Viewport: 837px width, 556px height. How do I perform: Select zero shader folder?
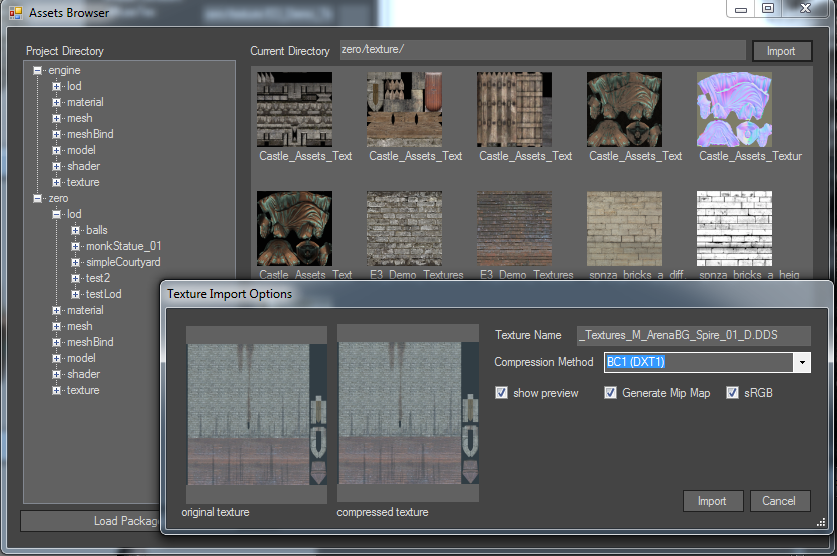(x=83, y=375)
